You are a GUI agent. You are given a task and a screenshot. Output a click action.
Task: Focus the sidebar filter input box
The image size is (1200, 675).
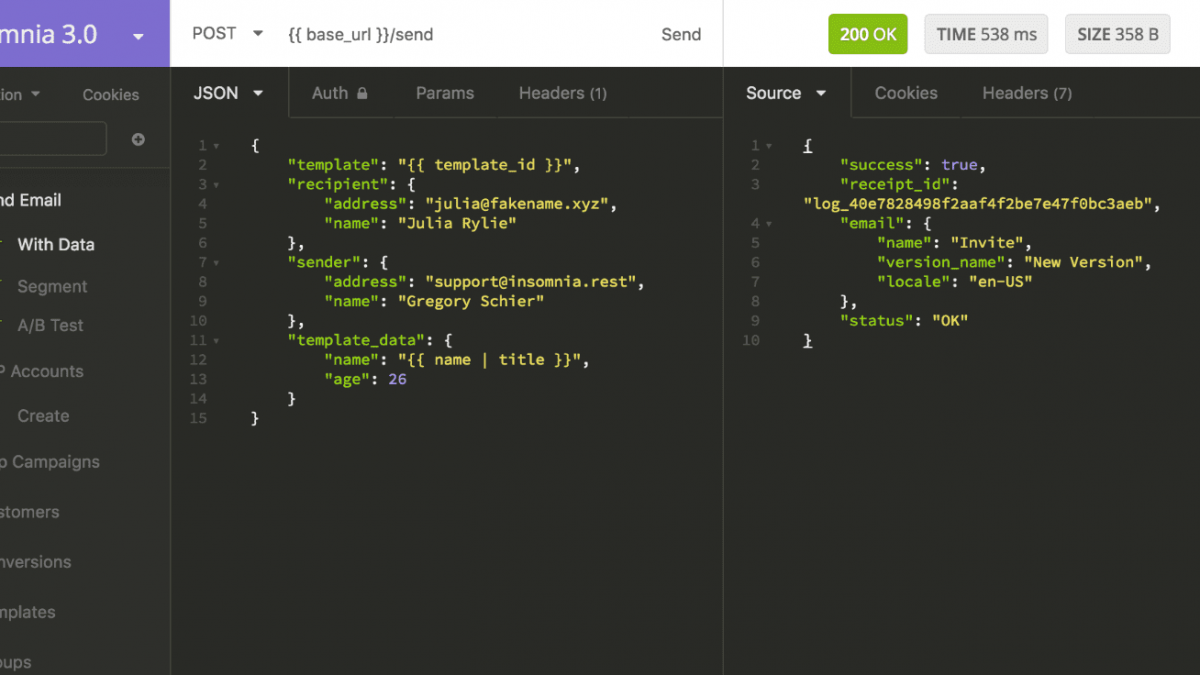pos(52,139)
